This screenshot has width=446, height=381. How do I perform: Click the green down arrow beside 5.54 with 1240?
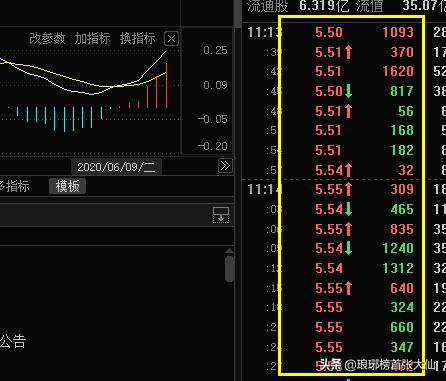tap(348, 248)
